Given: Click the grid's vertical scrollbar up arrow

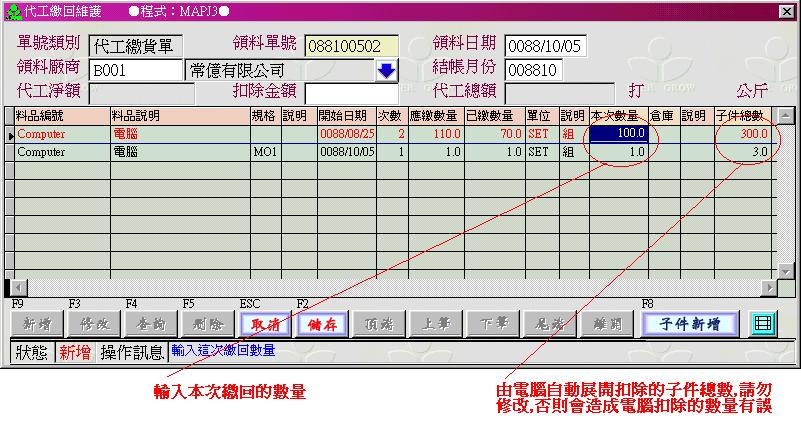Looking at the screenshot, I should 785,116.
